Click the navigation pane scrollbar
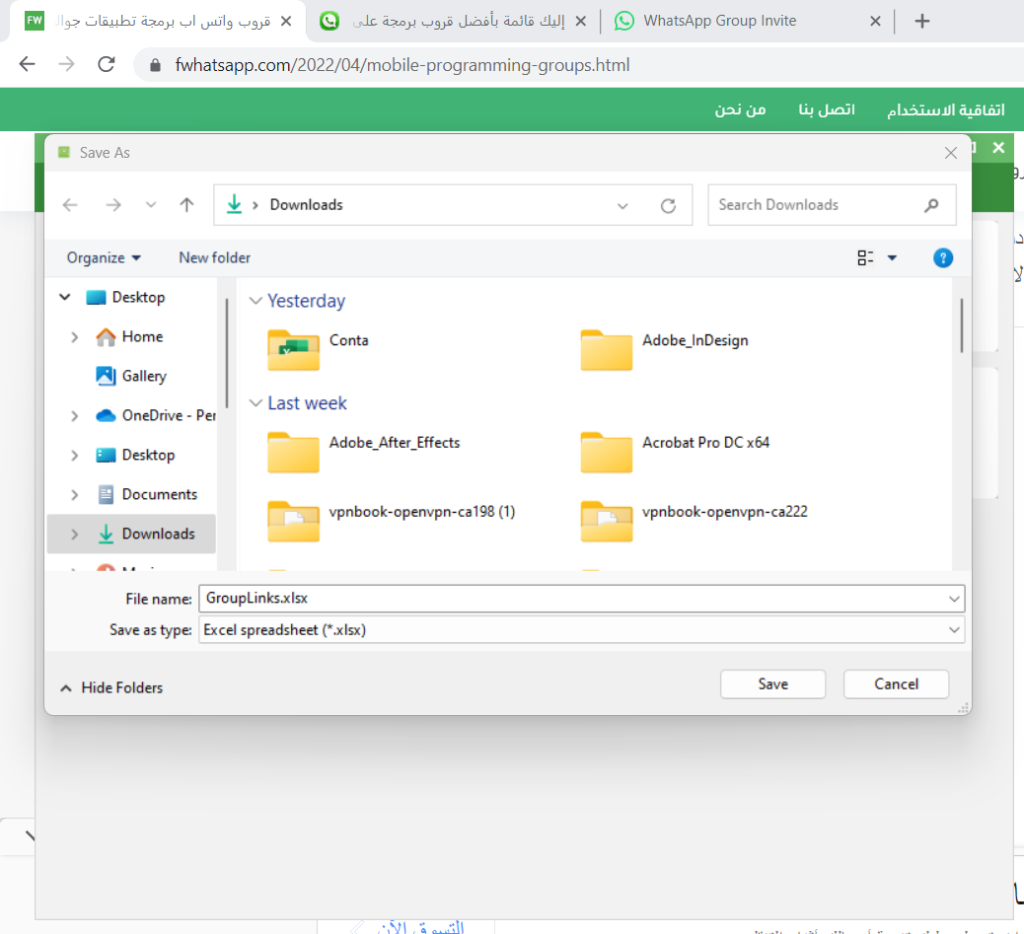The width and height of the screenshot is (1024, 934). click(227, 353)
